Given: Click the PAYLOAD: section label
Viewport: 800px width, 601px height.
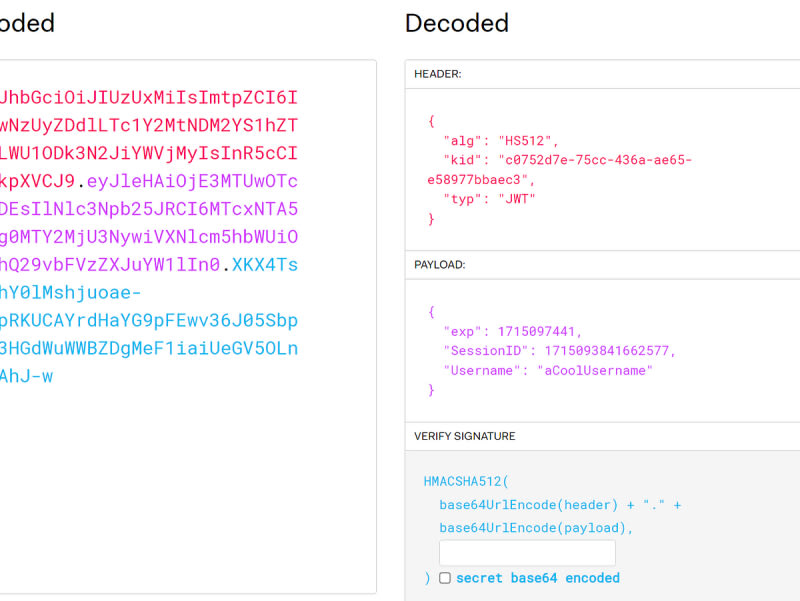Looking at the screenshot, I should click(x=442, y=264).
